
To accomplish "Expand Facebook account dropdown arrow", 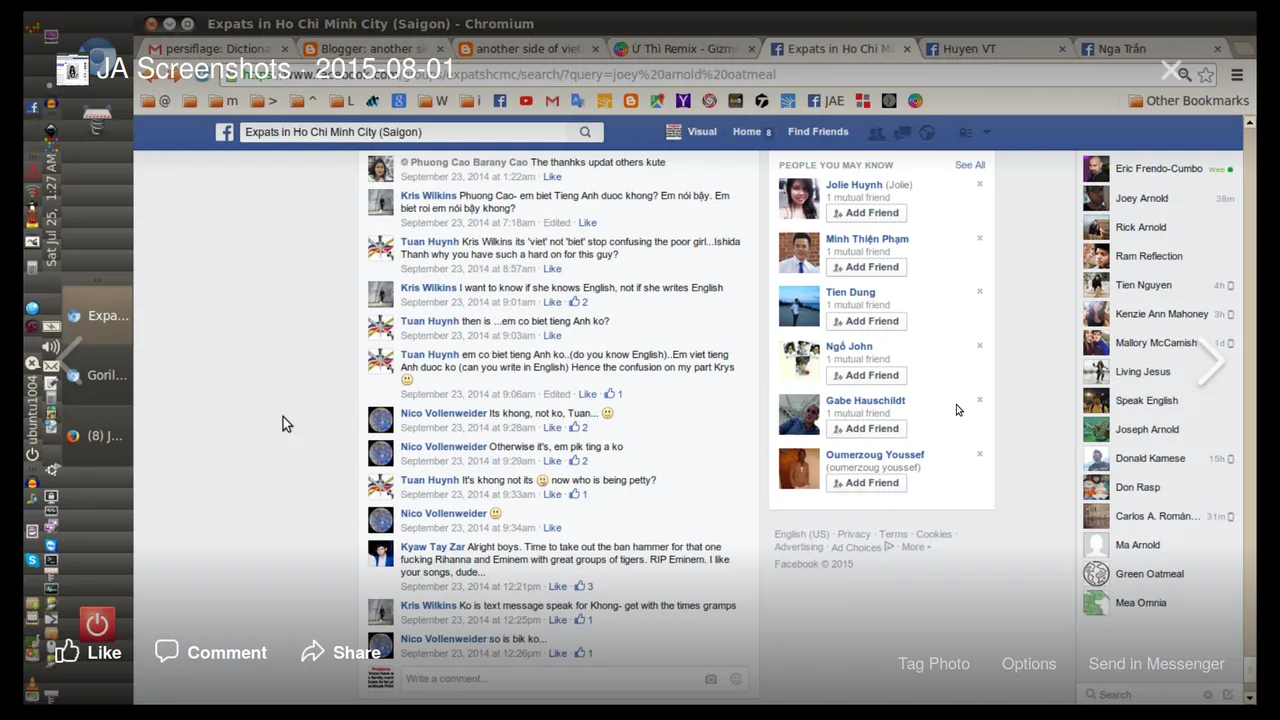I will (x=987, y=132).
